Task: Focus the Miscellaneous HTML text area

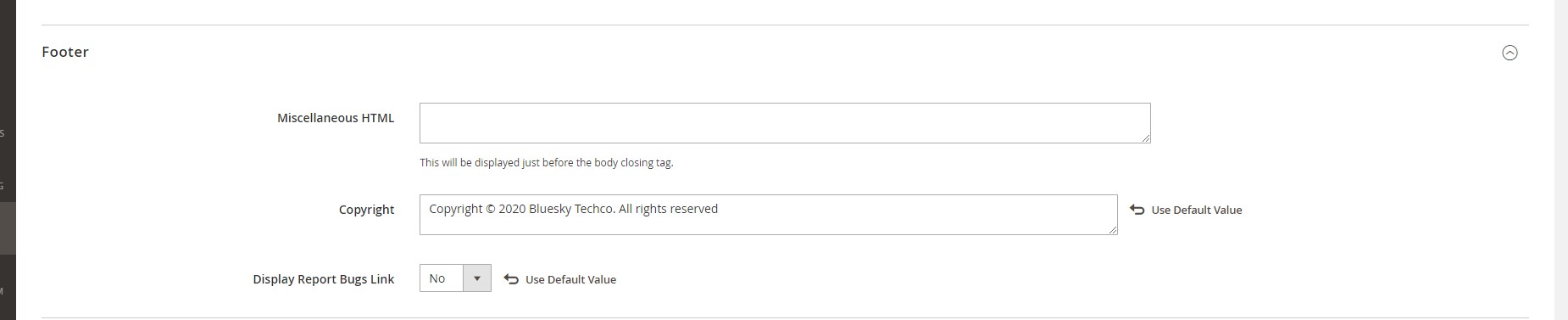Action: click(785, 123)
